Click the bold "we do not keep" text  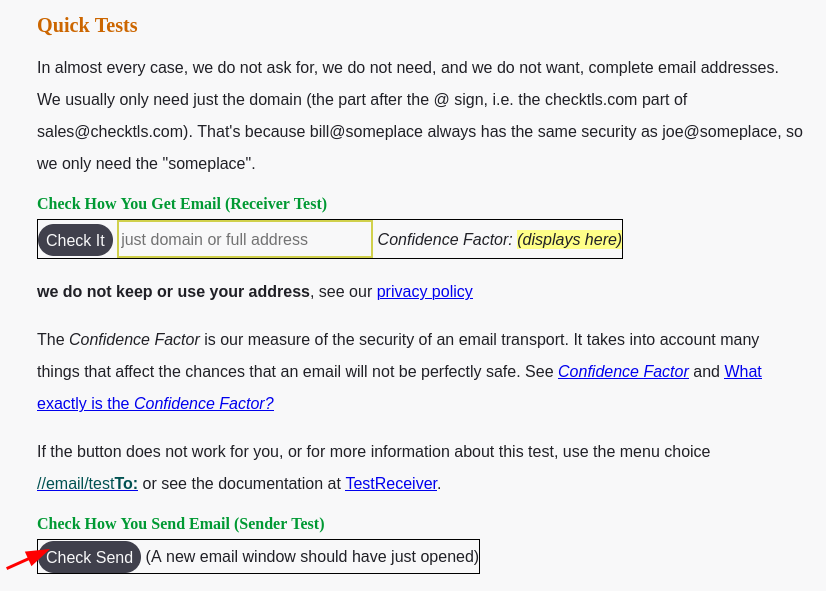(x=173, y=292)
